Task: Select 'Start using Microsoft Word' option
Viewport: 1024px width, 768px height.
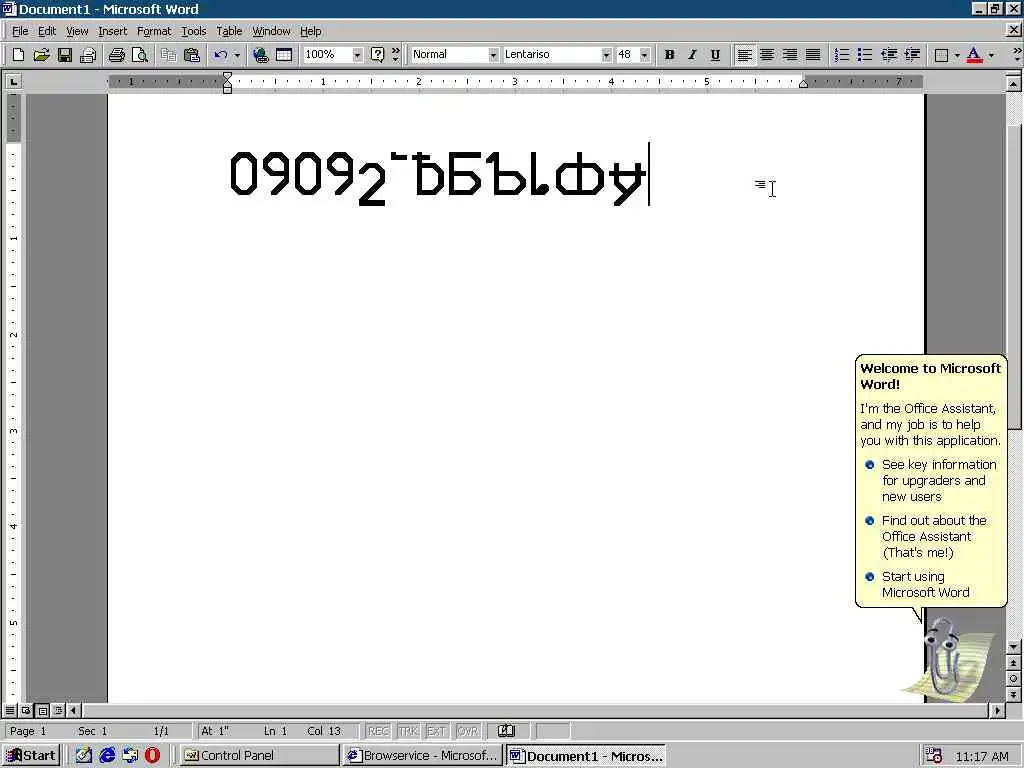Action: [x=918, y=584]
